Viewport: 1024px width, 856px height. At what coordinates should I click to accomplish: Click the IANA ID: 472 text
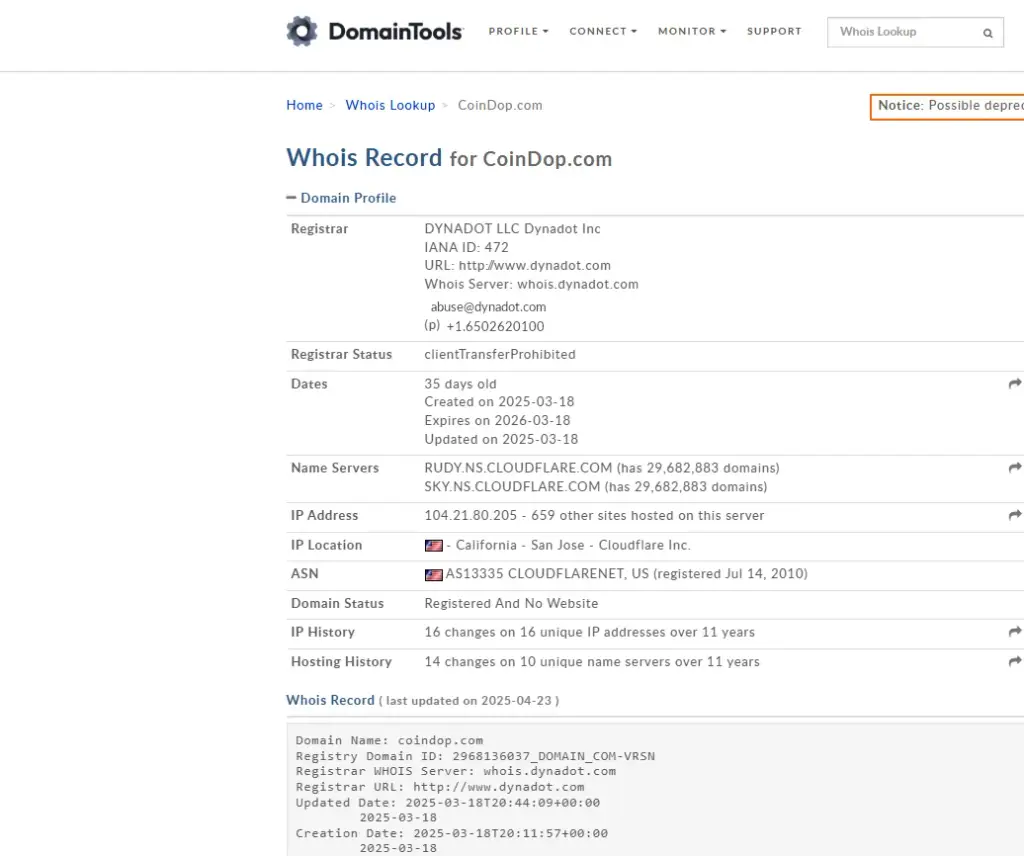pyautogui.click(x=466, y=247)
